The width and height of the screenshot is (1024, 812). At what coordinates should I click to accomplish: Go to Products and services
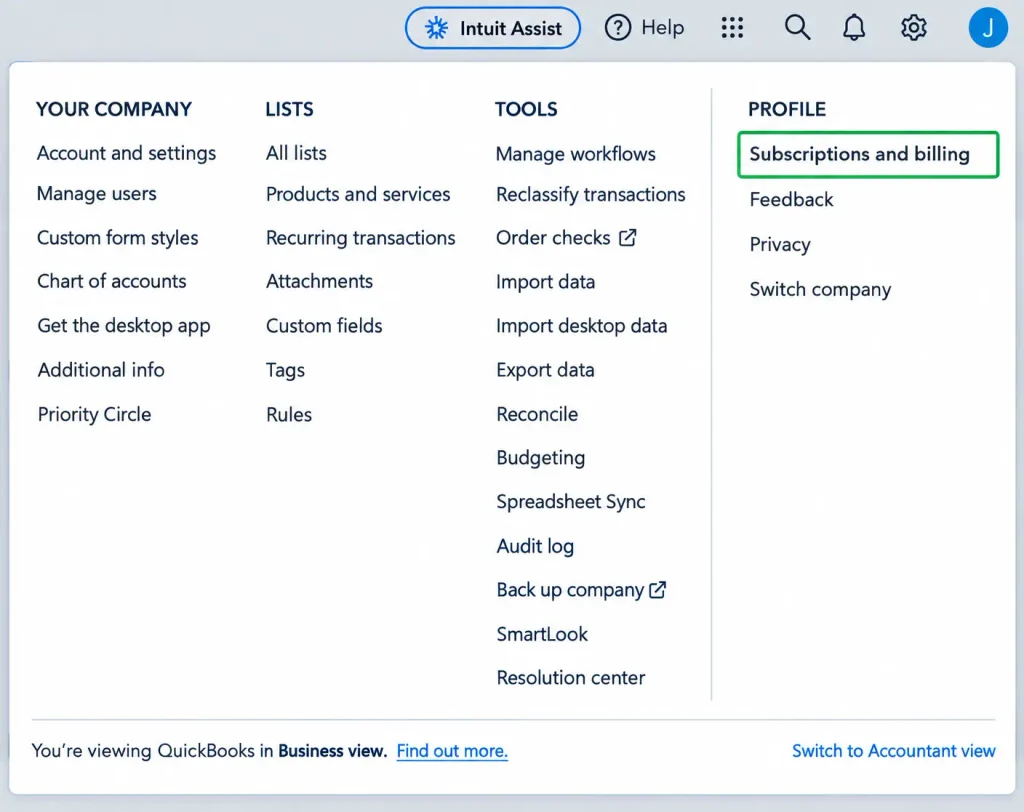[x=358, y=194]
